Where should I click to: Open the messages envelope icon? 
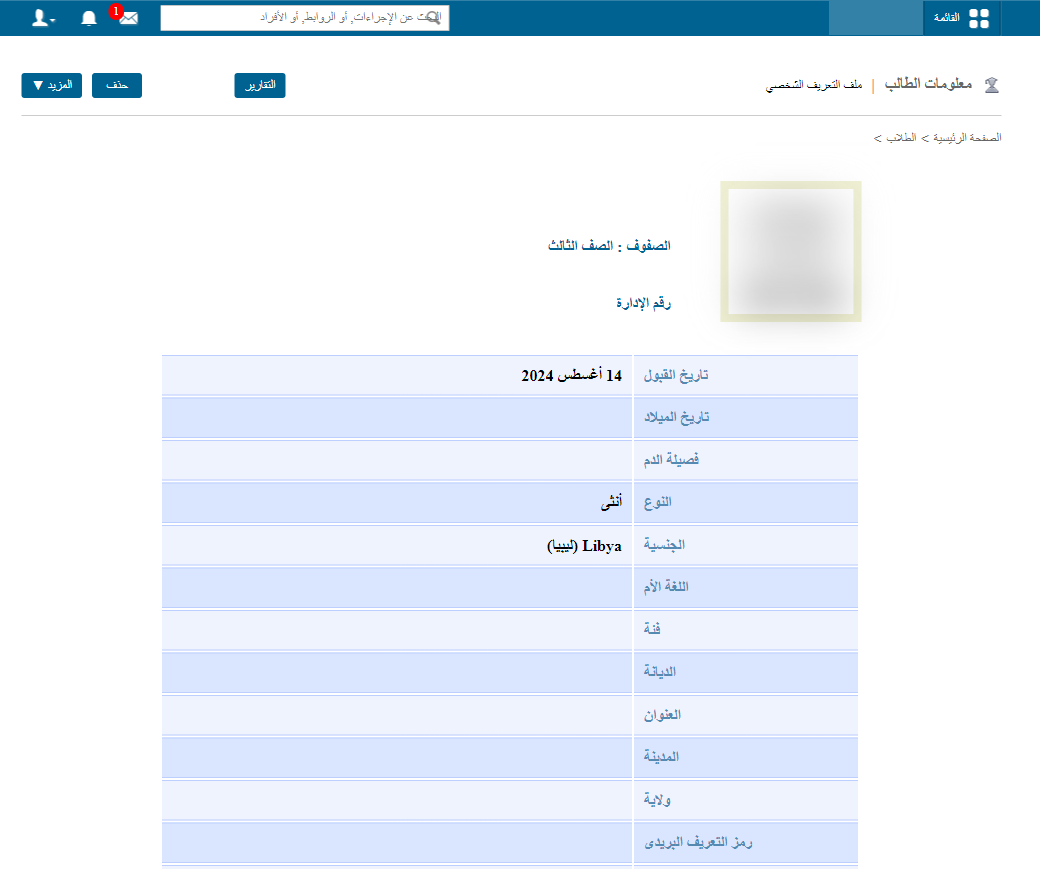pos(129,18)
